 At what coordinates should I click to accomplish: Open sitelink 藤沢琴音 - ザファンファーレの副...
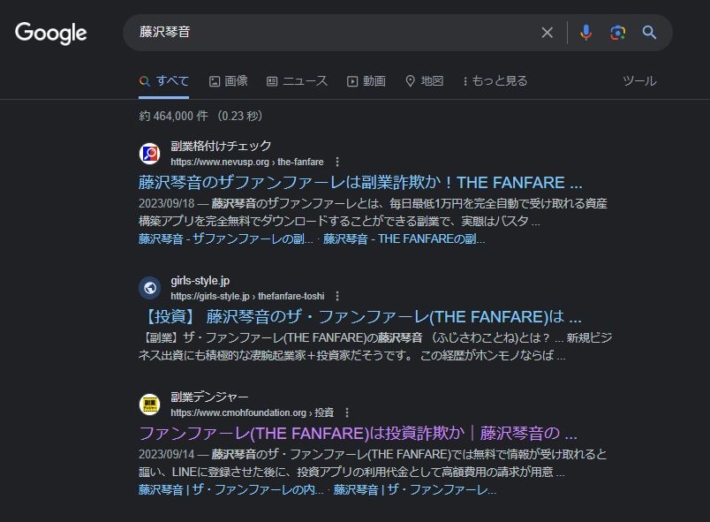pyautogui.click(x=225, y=239)
